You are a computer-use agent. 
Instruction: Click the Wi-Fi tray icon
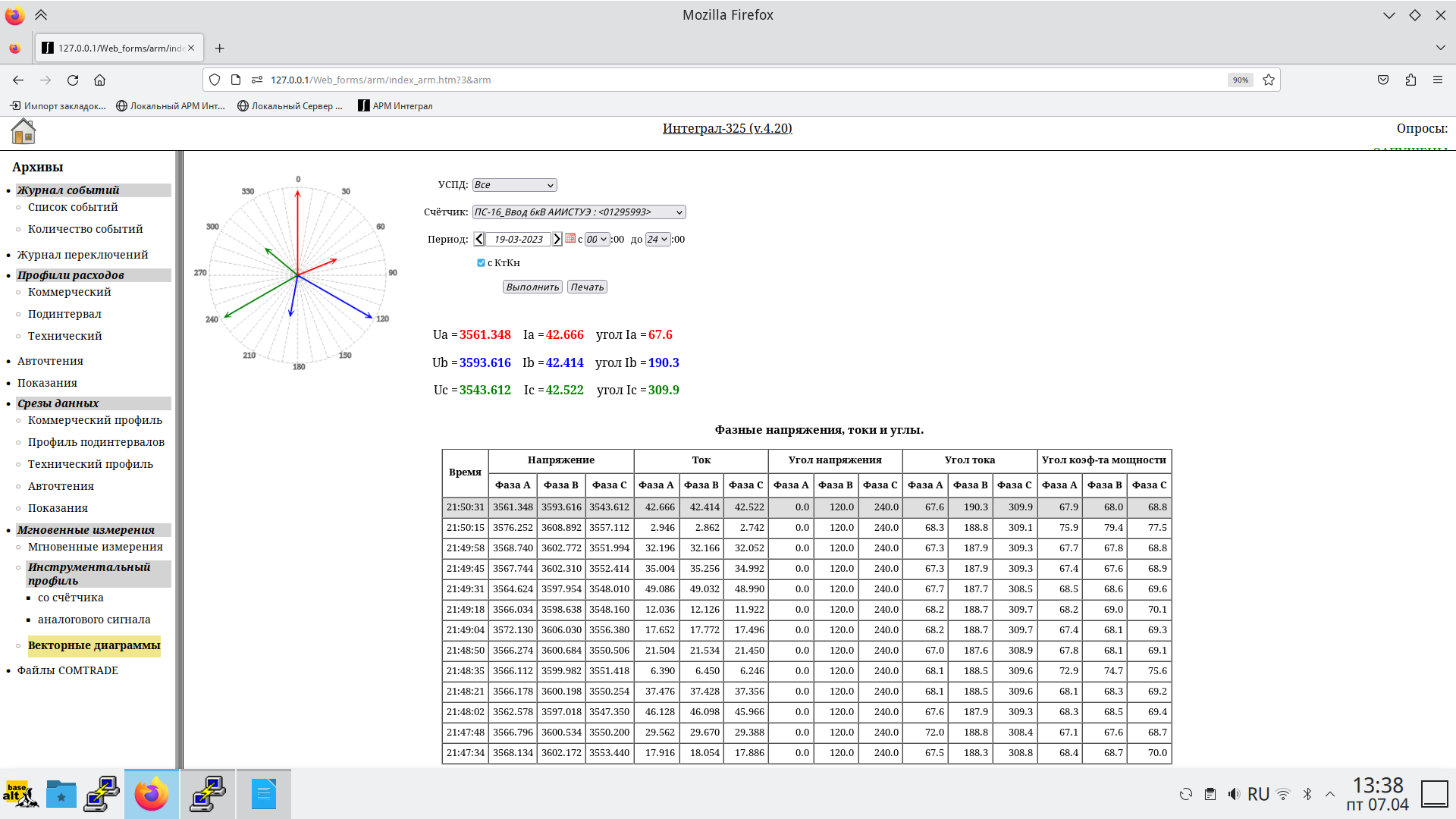click(x=1283, y=794)
